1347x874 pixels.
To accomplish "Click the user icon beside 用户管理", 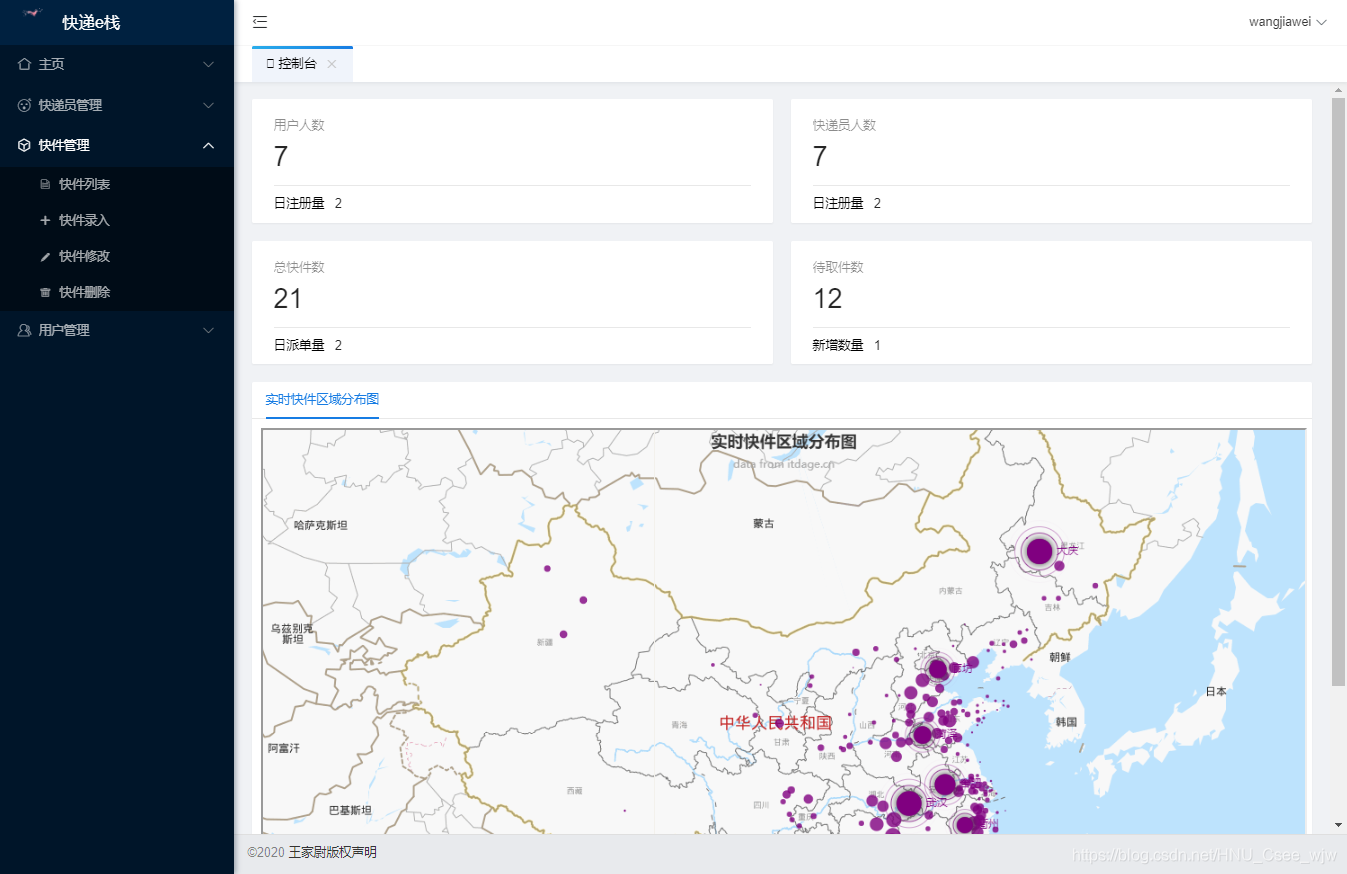I will (x=25, y=330).
